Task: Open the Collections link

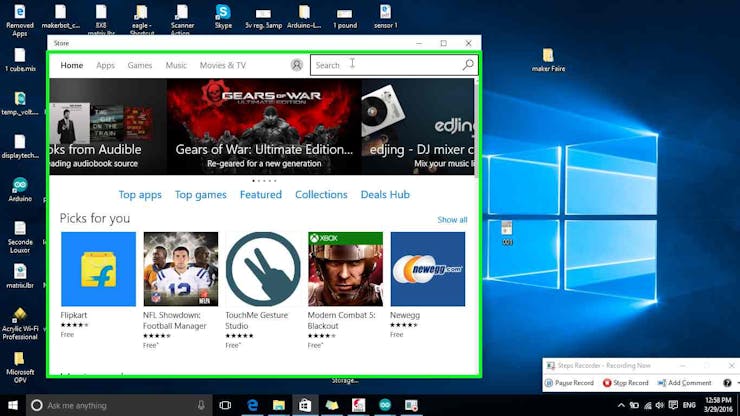Action: pyautogui.click(x=321, y=195)
